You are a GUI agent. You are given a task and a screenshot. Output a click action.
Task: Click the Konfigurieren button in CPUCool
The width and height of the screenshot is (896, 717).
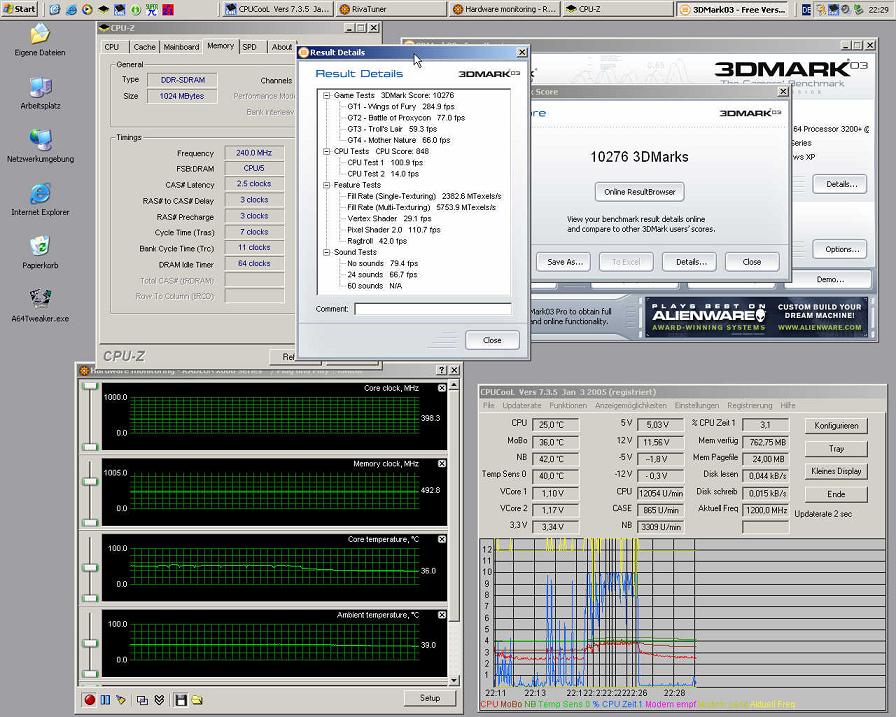tap(836, 426)
